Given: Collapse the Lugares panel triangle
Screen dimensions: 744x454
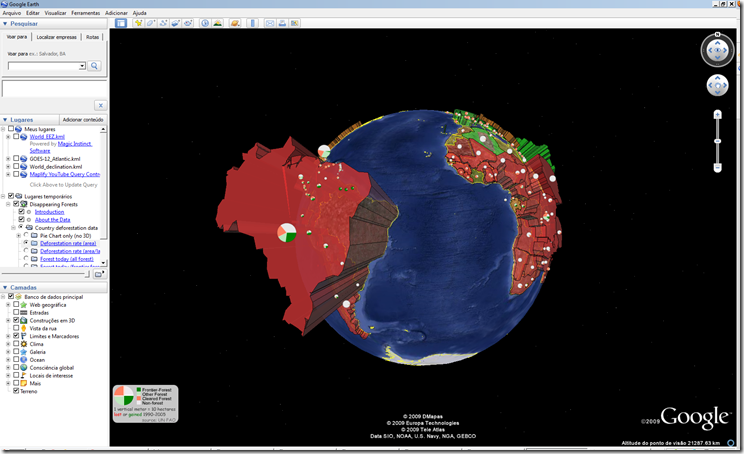Looking at the screenshot, I should tap(5, 120).
